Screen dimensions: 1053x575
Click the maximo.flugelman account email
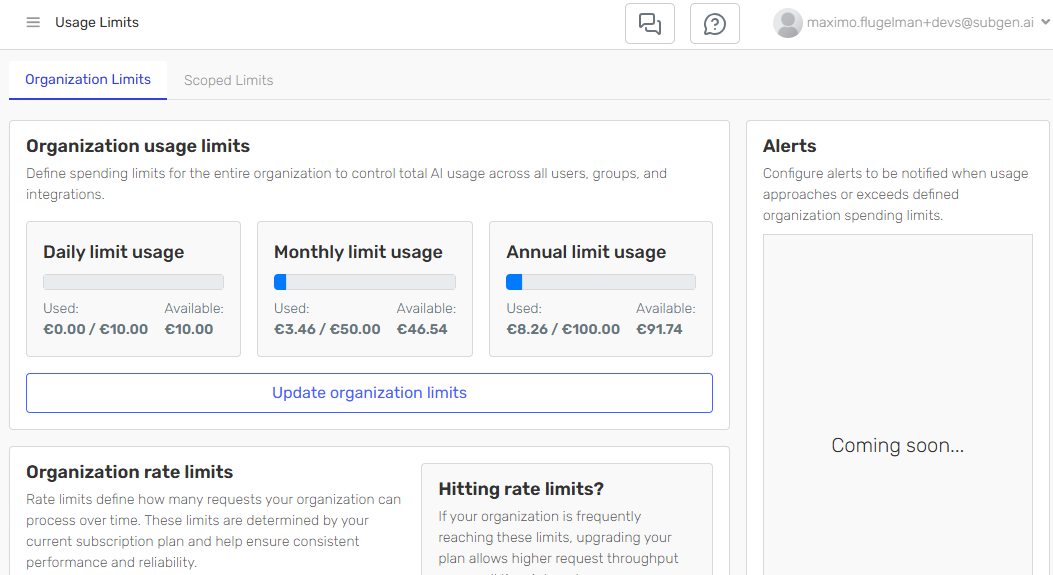click(920, 23)
